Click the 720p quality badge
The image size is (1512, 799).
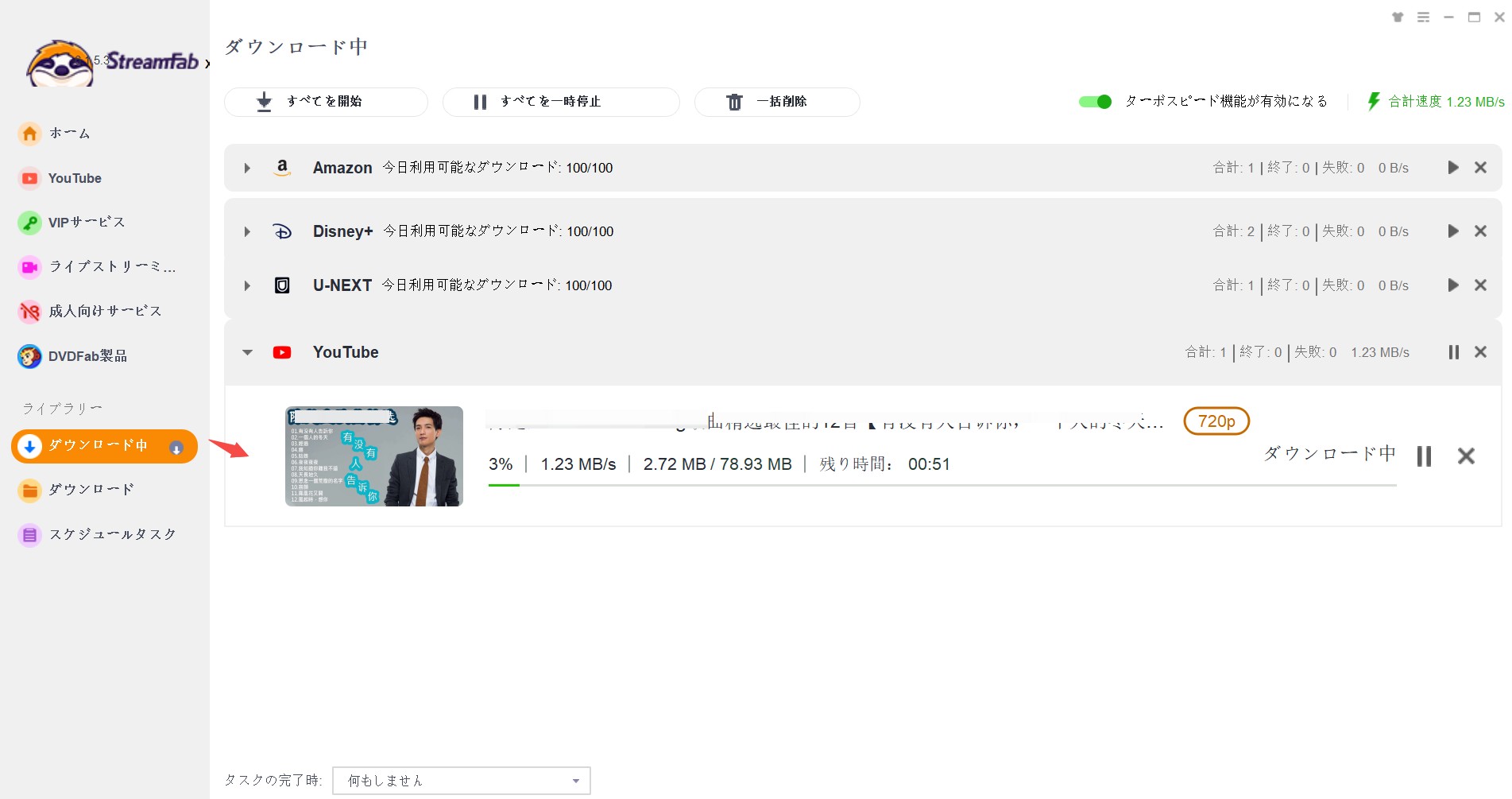pyautogui.click(x=1216, y=421)
